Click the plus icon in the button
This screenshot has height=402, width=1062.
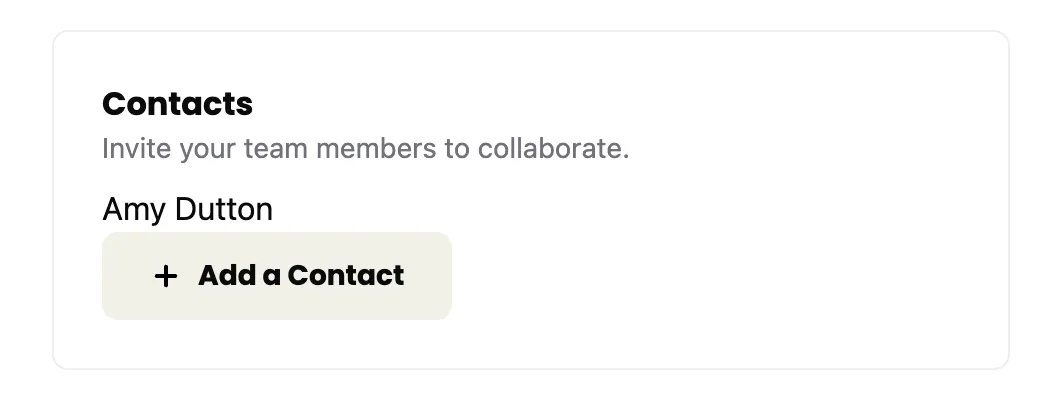[166, 276]
